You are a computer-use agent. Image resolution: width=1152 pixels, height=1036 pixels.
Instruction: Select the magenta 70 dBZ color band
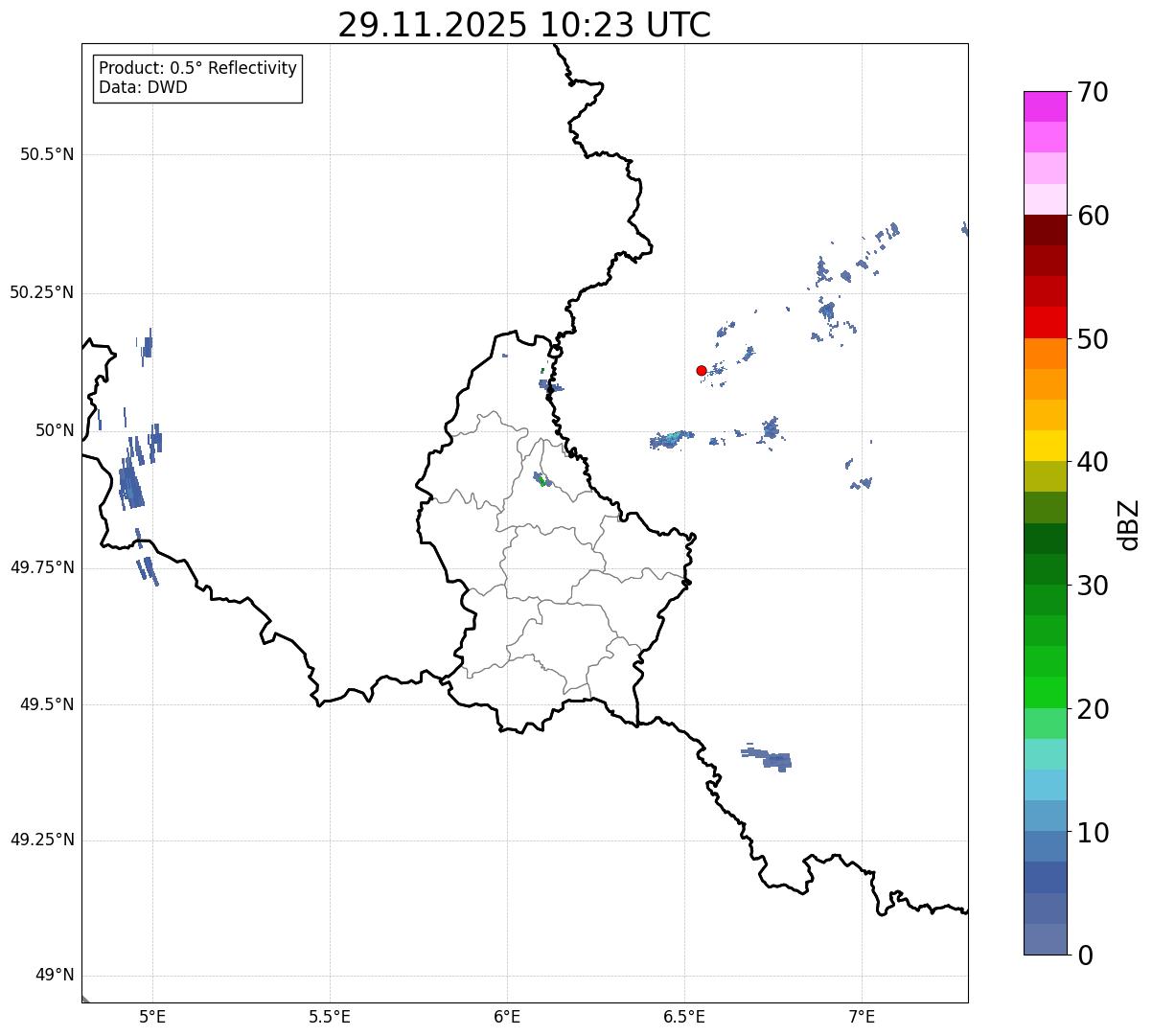(1045, 106)
